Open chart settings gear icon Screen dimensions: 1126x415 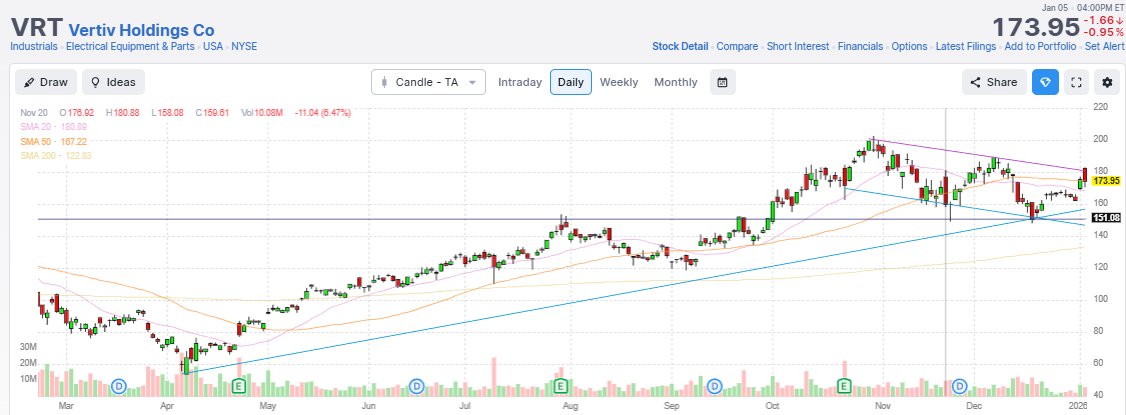pyautogui.click(x=1107, y=82)
